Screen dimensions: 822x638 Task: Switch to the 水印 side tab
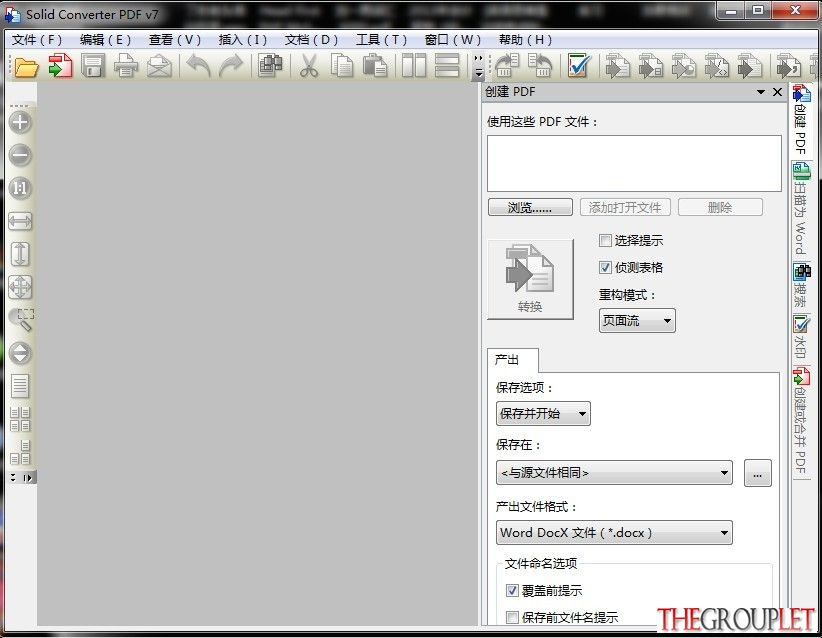pos(801,336)
